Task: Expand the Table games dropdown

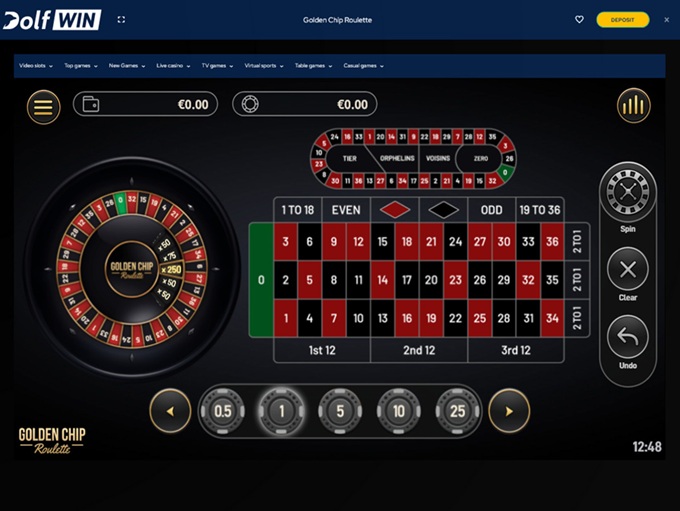Action: pos(313,66)
